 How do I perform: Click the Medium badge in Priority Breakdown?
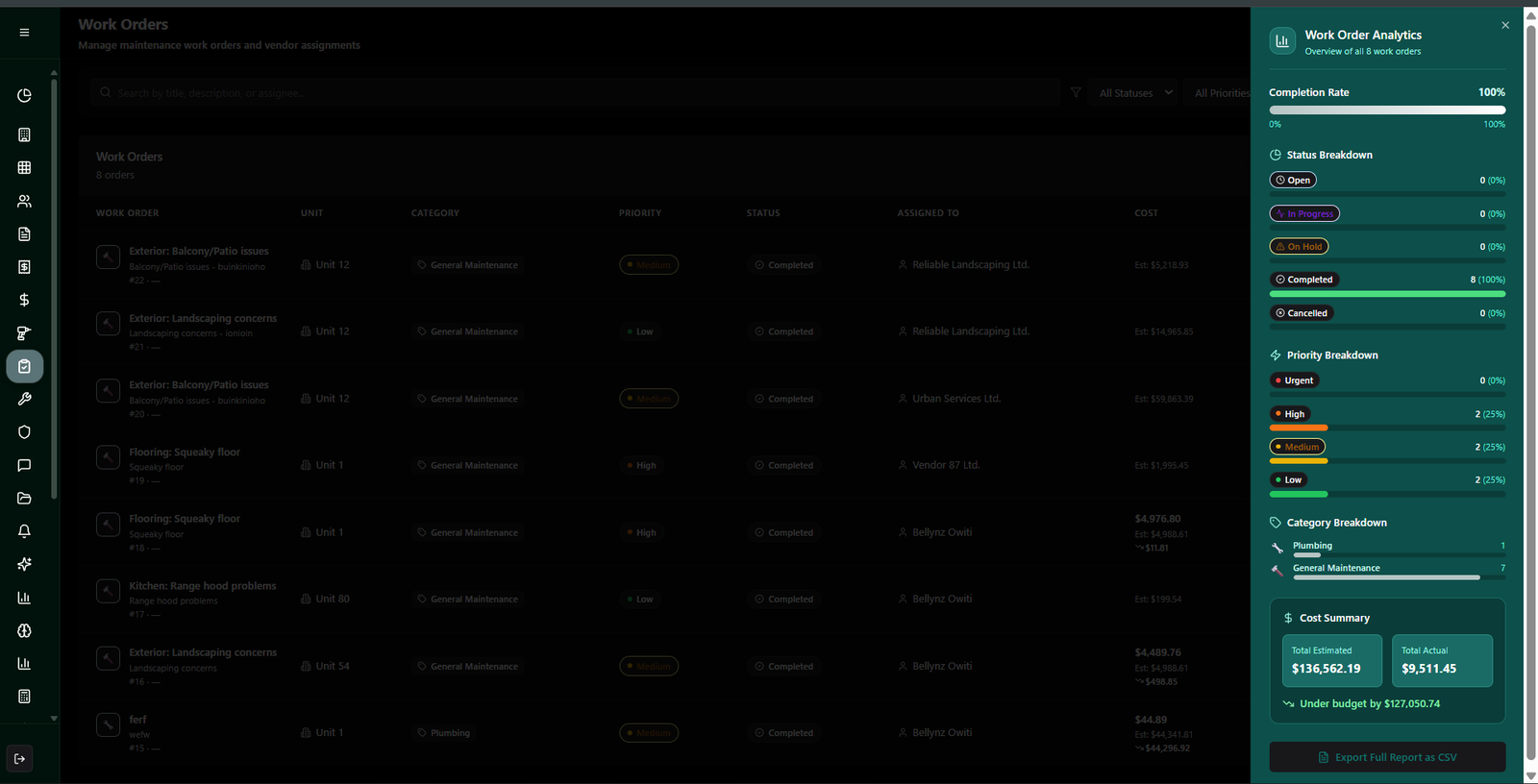click(x=1298, y=447)
